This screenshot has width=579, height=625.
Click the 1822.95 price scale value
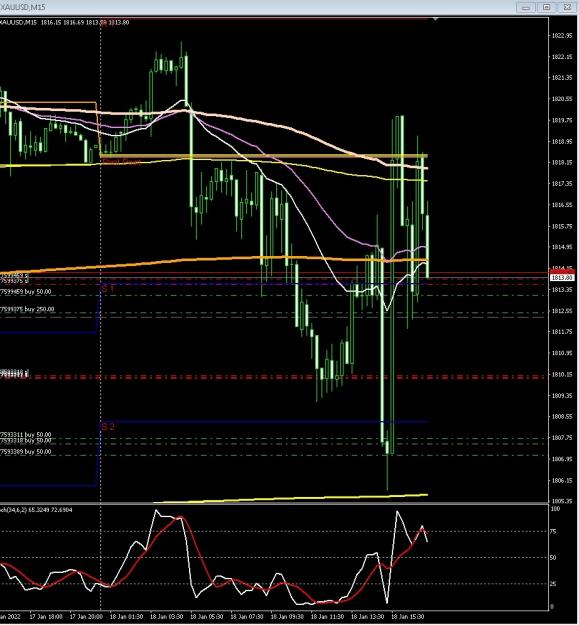tap(562, 36)
